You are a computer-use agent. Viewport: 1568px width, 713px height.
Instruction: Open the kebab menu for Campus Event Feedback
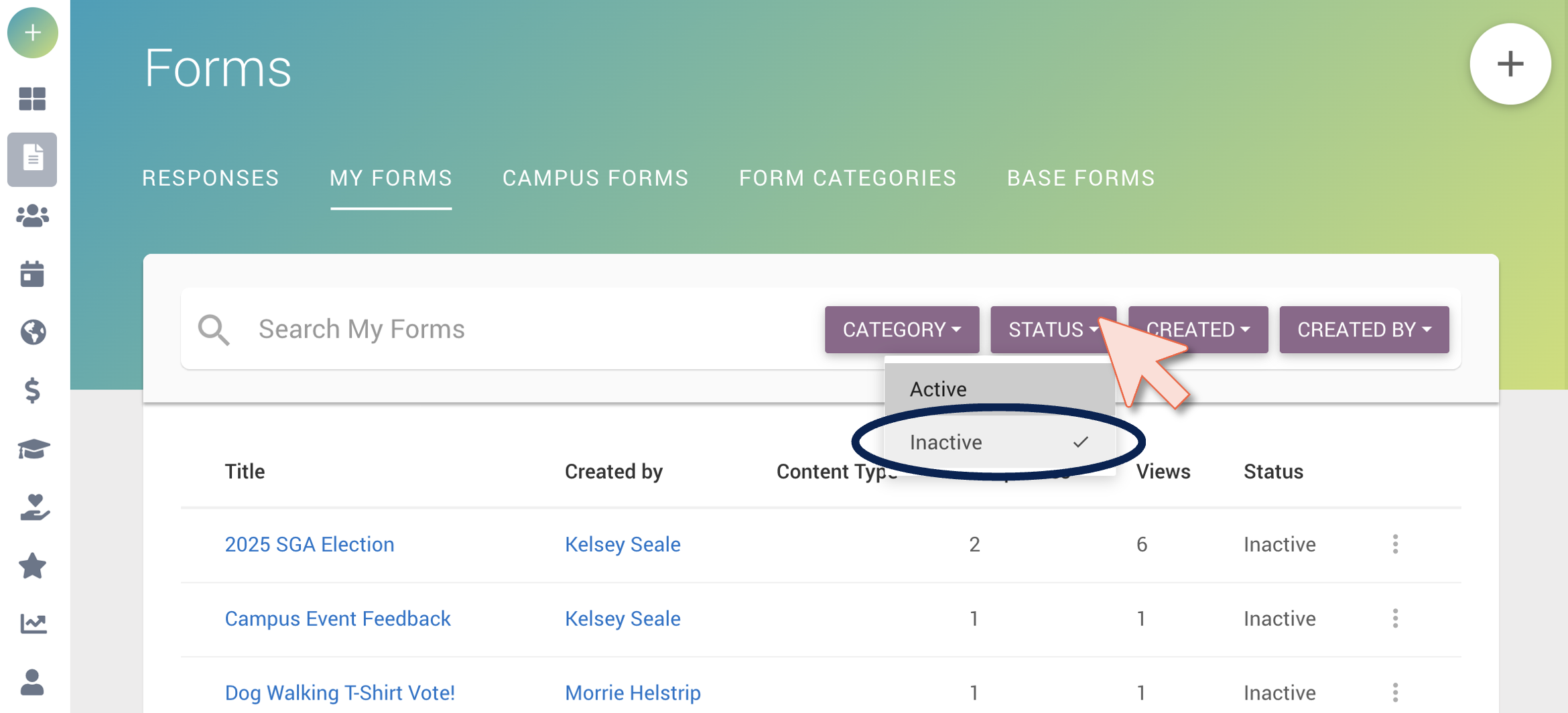(x=1396, y=619)
